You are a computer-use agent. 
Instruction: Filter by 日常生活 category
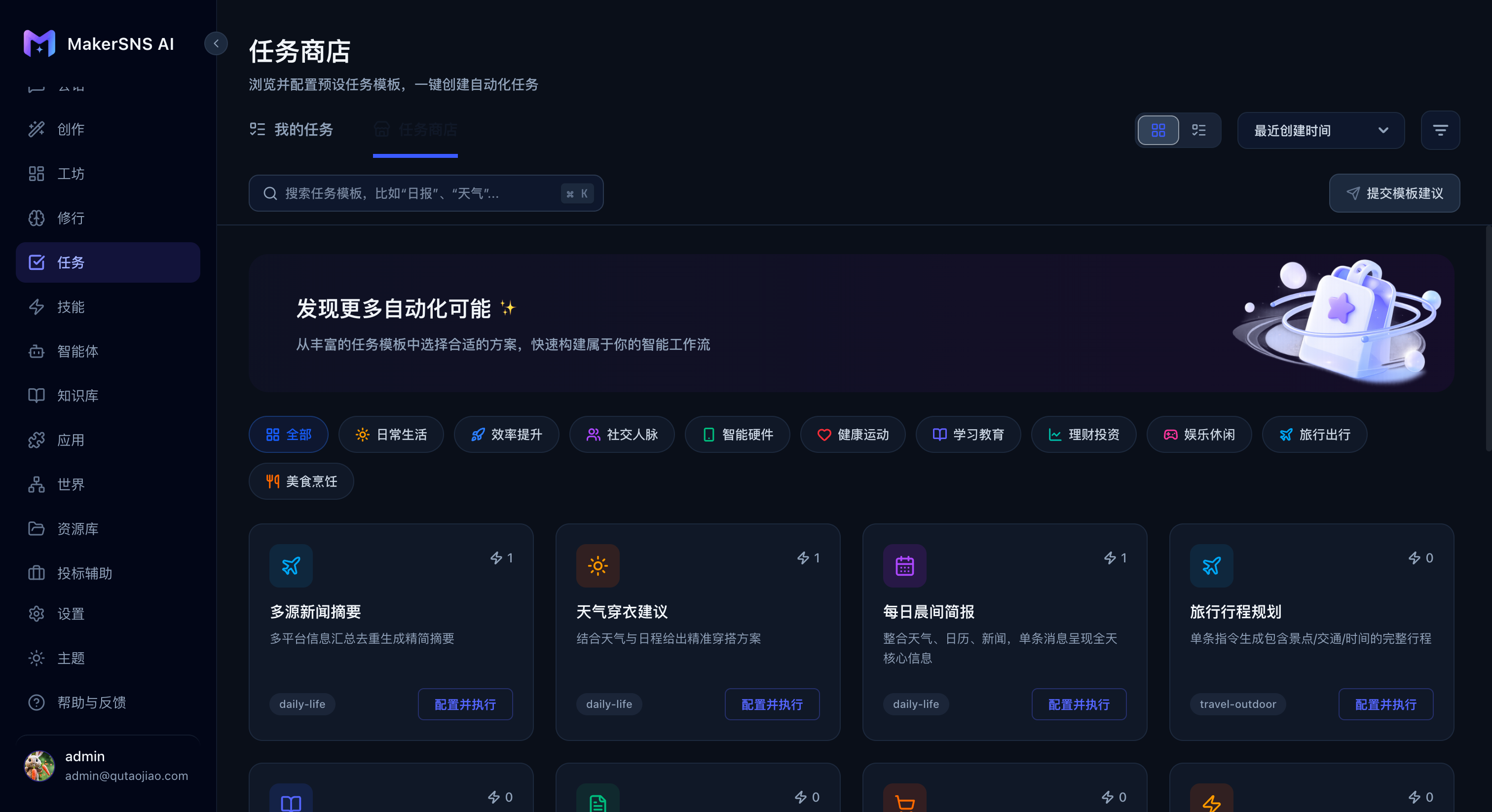(x=391, y=435)
